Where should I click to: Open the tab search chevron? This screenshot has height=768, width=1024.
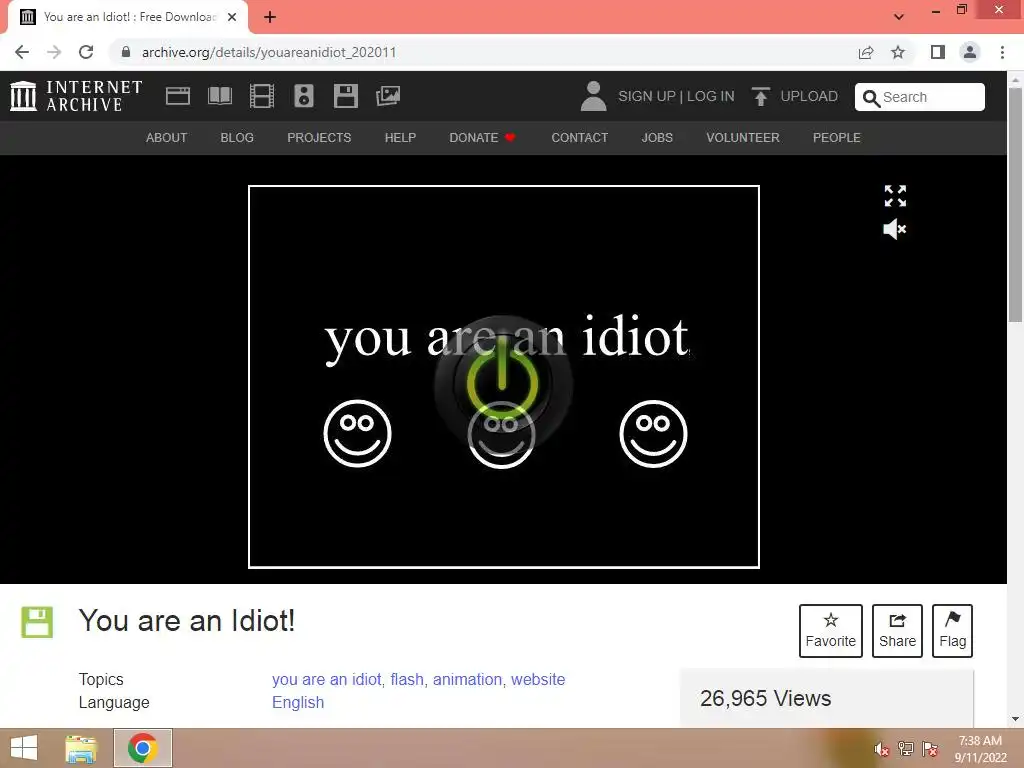(899, 17)
